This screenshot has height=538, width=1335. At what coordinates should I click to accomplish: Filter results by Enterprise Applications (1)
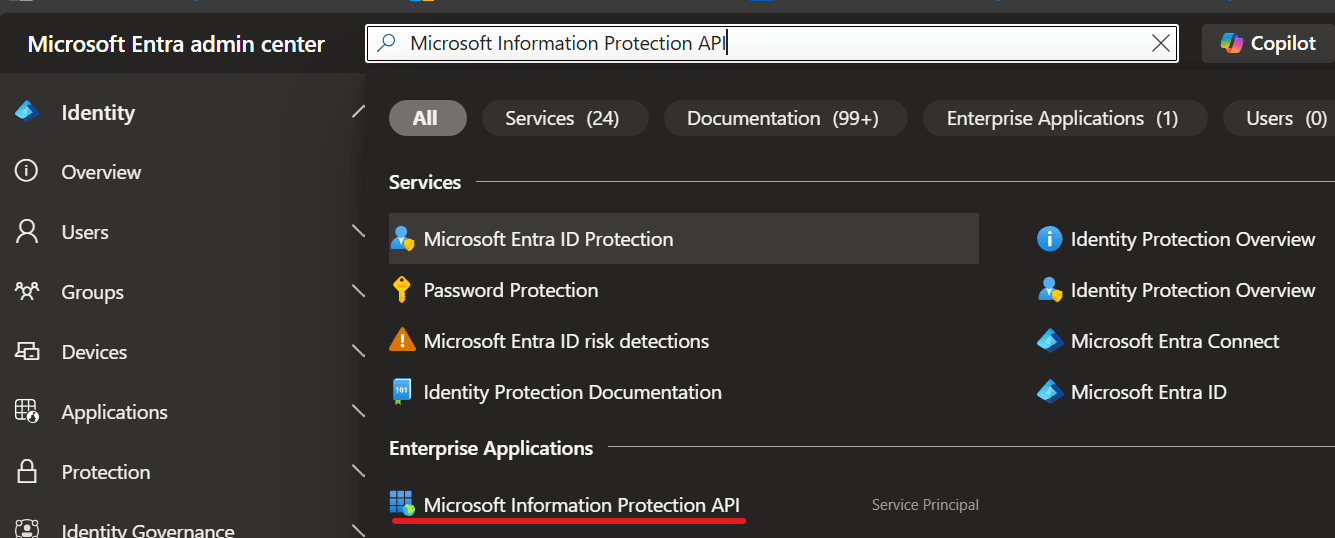click(x=1063, y=118)
